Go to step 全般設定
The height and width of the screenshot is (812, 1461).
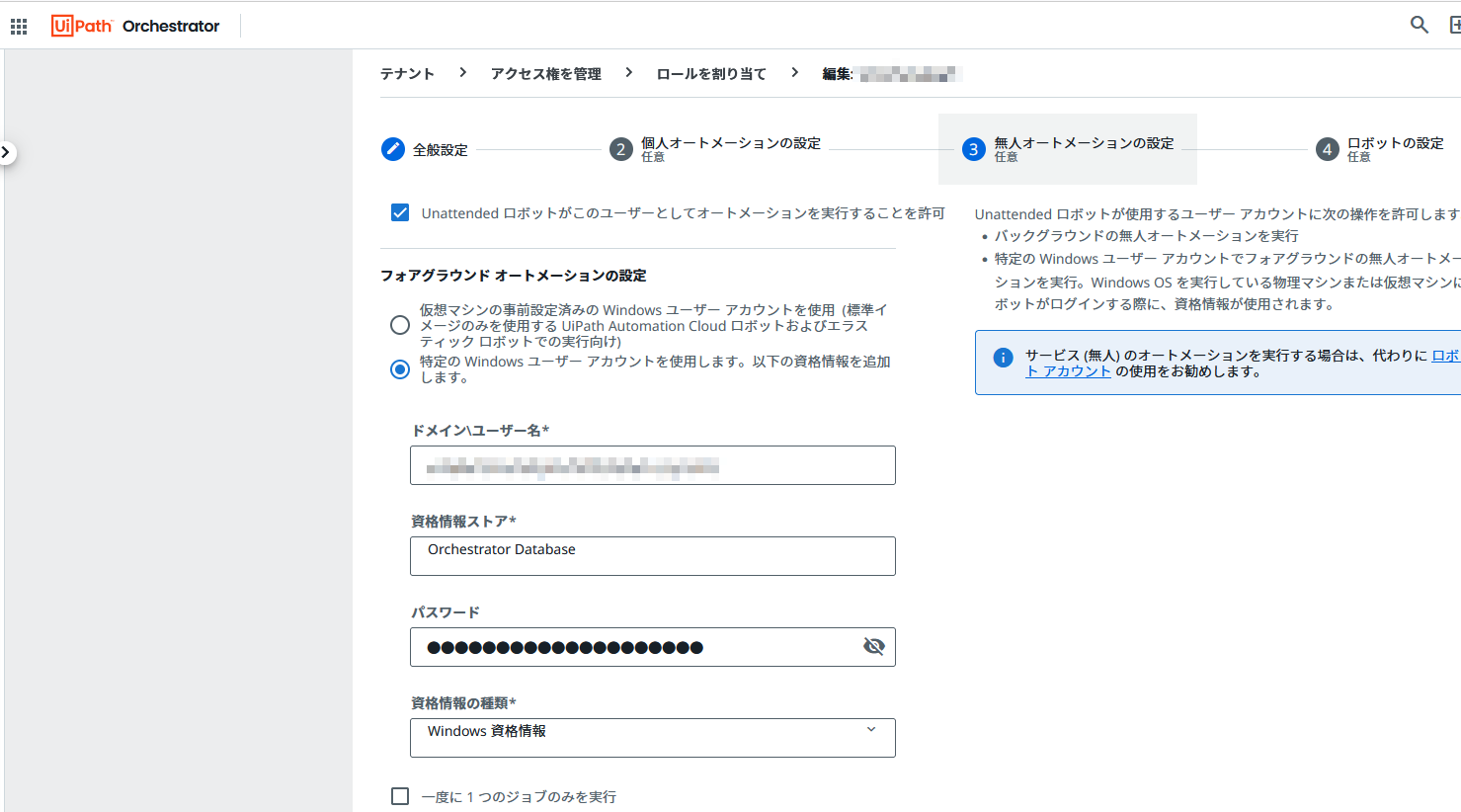pos(425,149)
